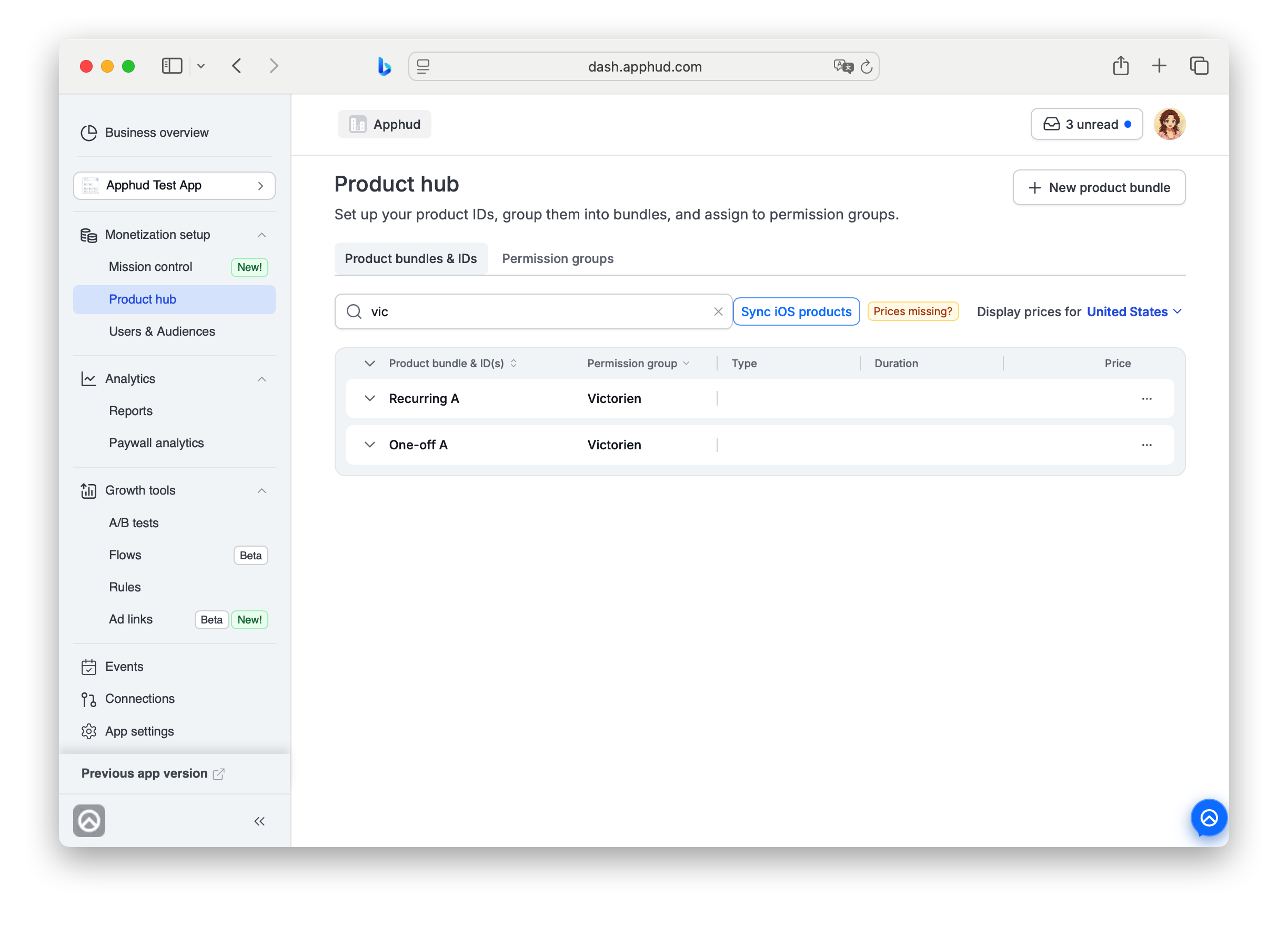Click the Bing icon in toolbar
The height and width of the screenshot is (926, 1288).
click(385, 66)
